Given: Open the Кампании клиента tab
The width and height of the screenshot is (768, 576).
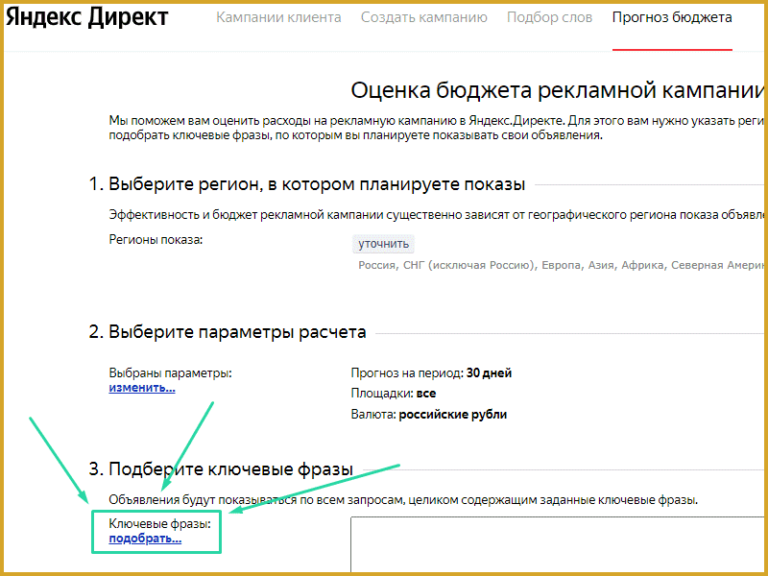Looking at the screenshot, I should 279,17.
